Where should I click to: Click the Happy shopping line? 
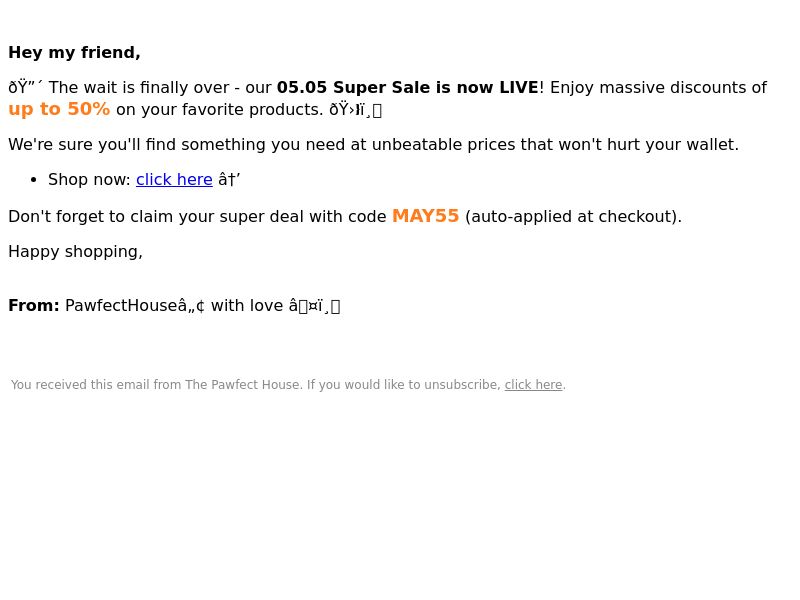point(76,252)
